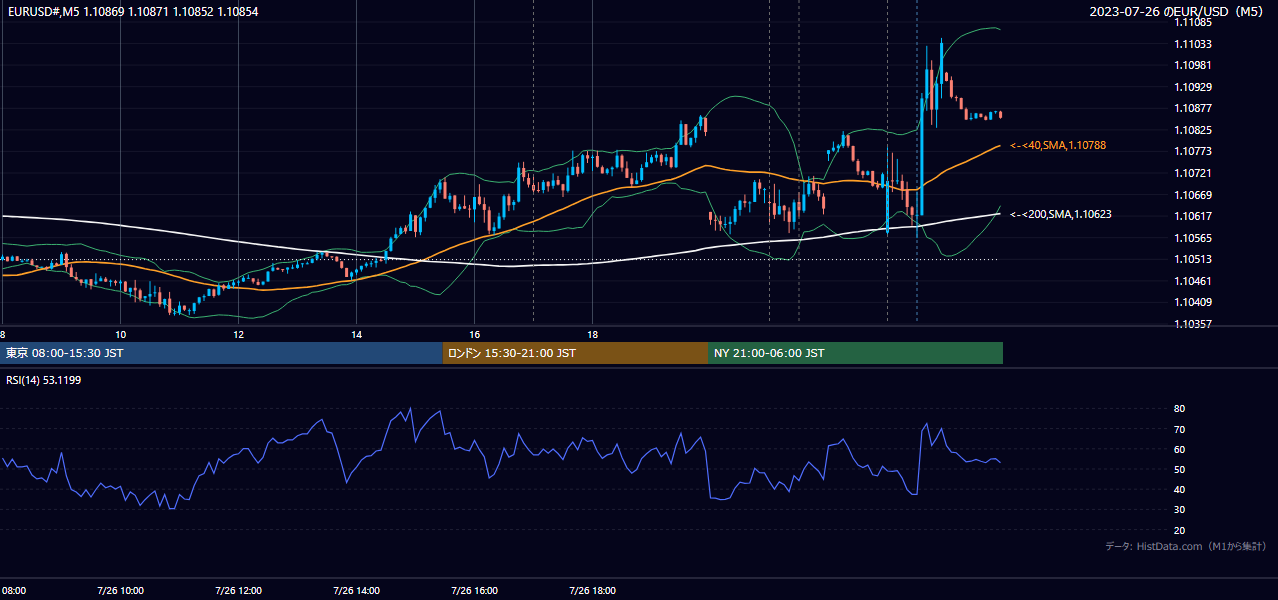Click the 東京 08:00-15:30 JST session bar
The height and width of the screenshot is (600, 1278).
pos(221,353)
